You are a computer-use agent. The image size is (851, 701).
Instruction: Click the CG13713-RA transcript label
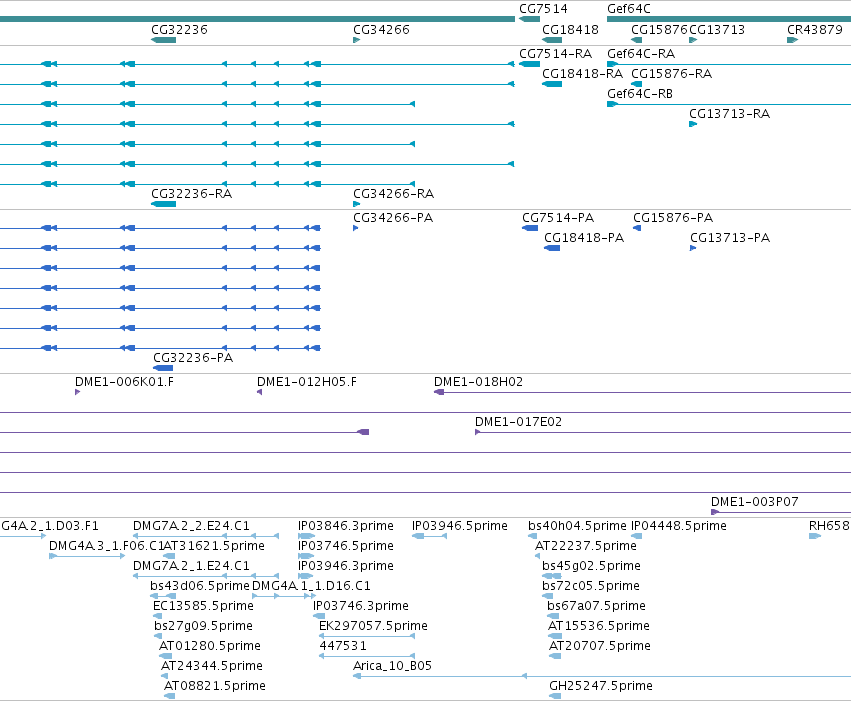[x=729, y=114]
